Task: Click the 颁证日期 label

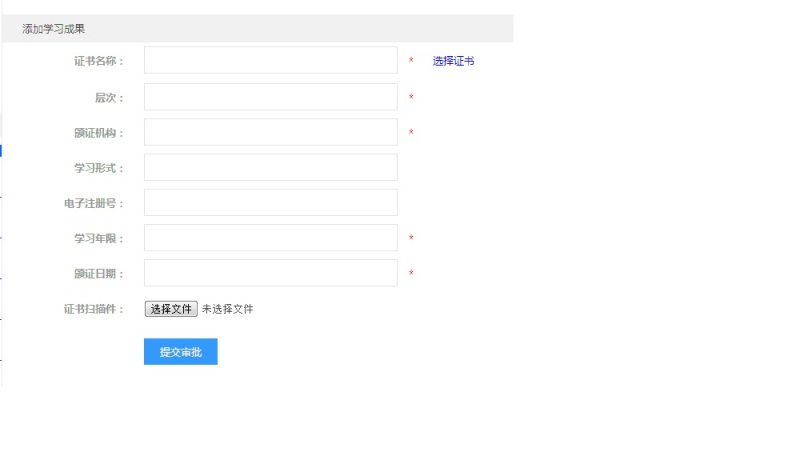Action: 98,274
